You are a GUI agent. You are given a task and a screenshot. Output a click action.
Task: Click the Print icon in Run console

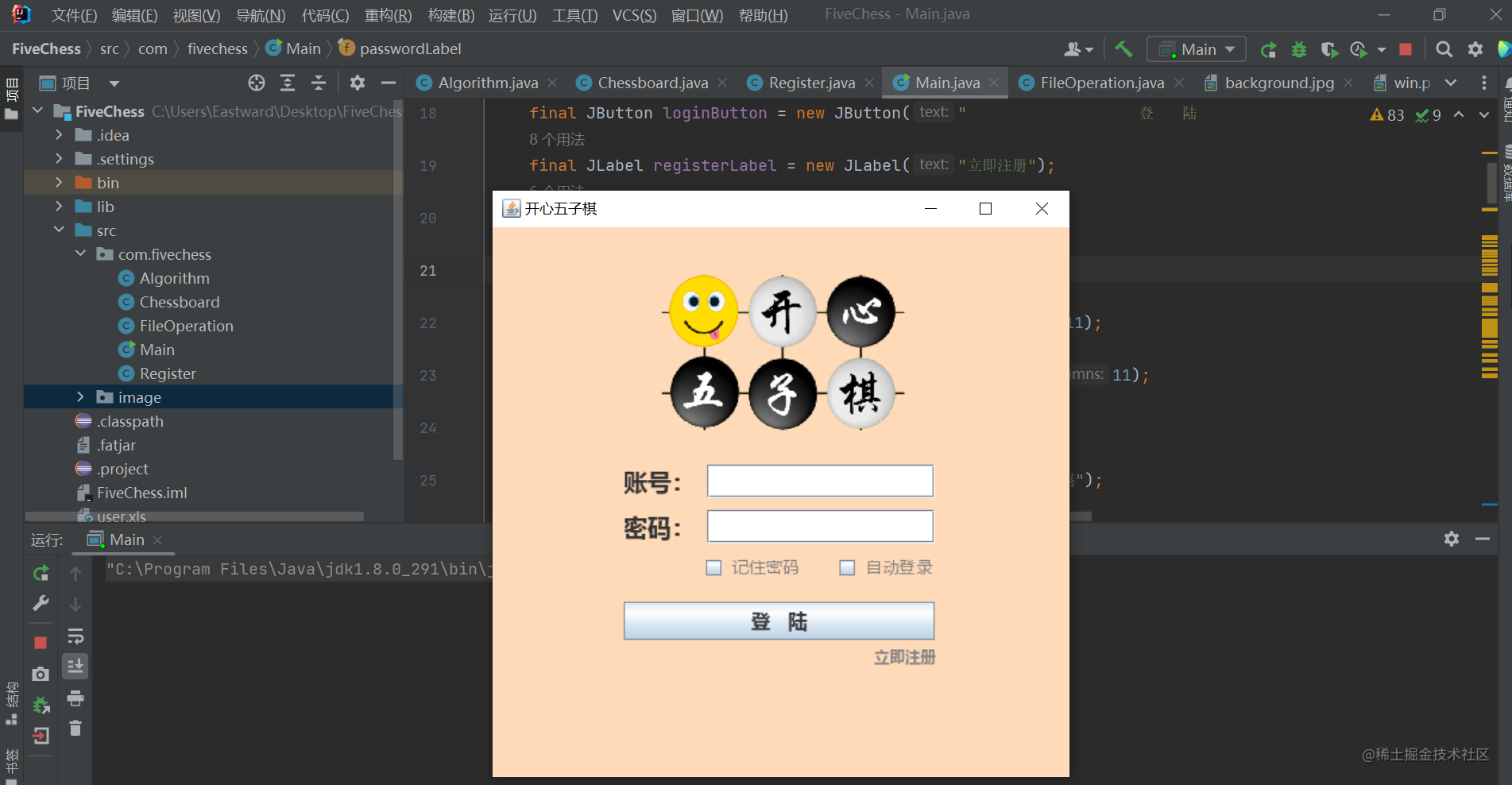[75, 698]
